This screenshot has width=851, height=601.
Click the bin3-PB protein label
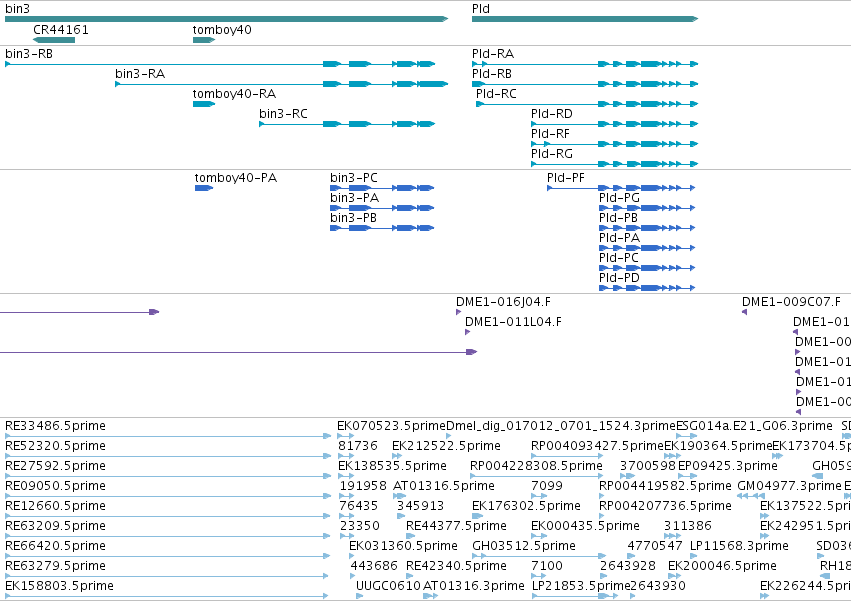[353, 218]
